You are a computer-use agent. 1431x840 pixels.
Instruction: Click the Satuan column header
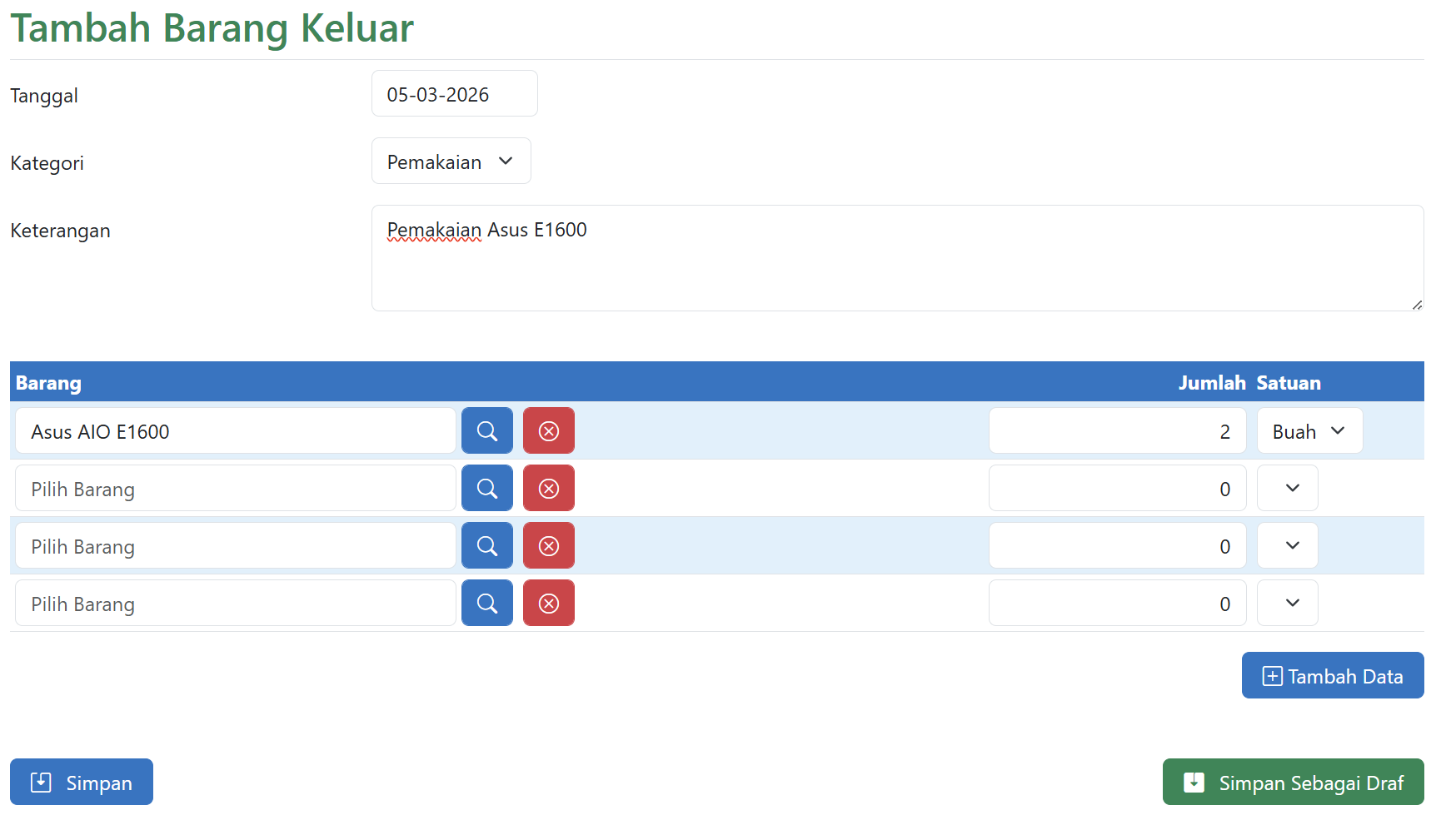coord(1289,383)
